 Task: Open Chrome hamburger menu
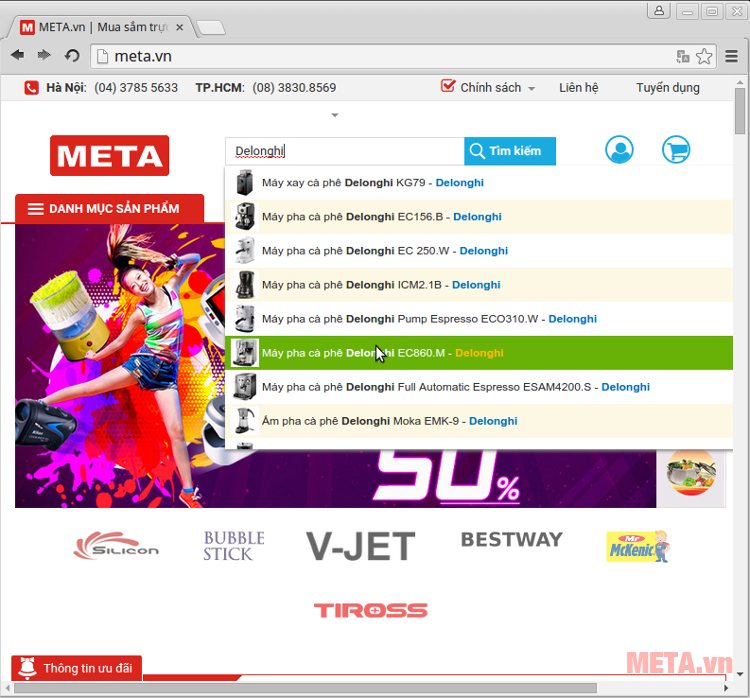731,56
